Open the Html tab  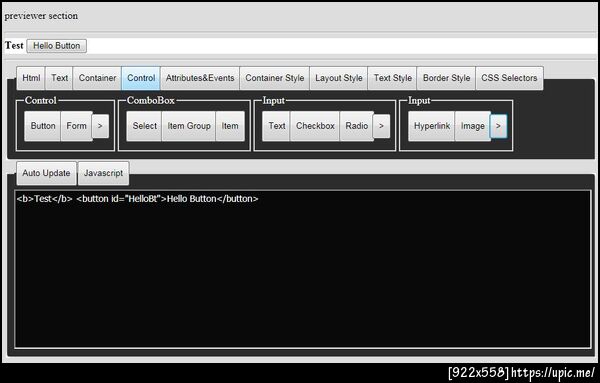pos(31,78)
